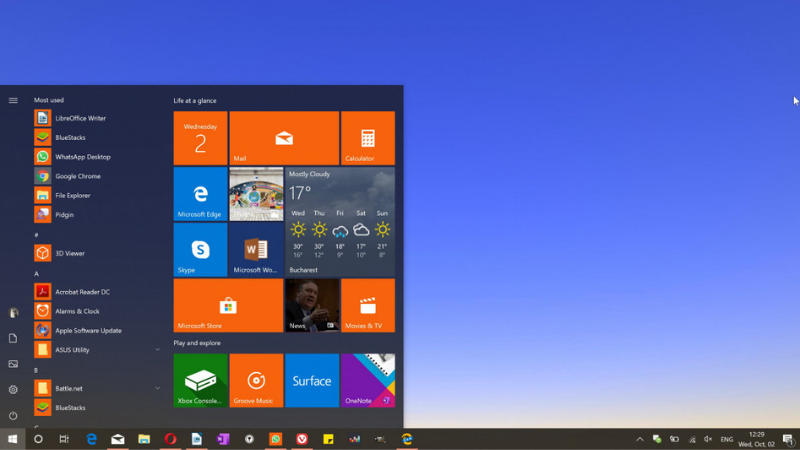The height and width of the screenshot is (450, 800).
Task: Open OneNote from the taskbar
Action: click(x=223, y=439)
